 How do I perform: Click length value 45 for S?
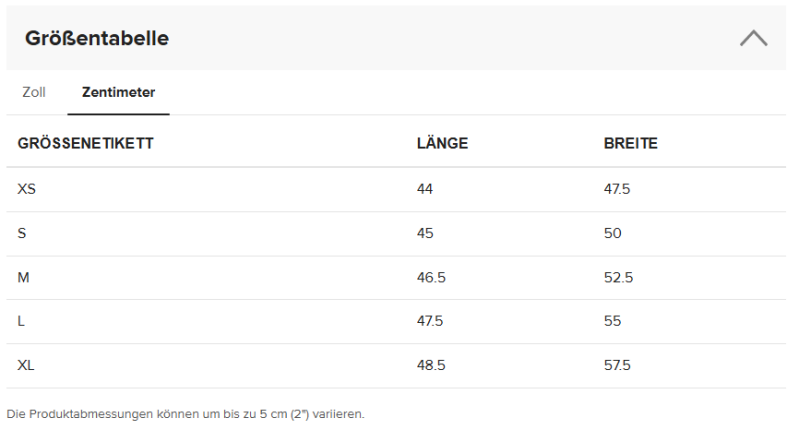[425, 233]
